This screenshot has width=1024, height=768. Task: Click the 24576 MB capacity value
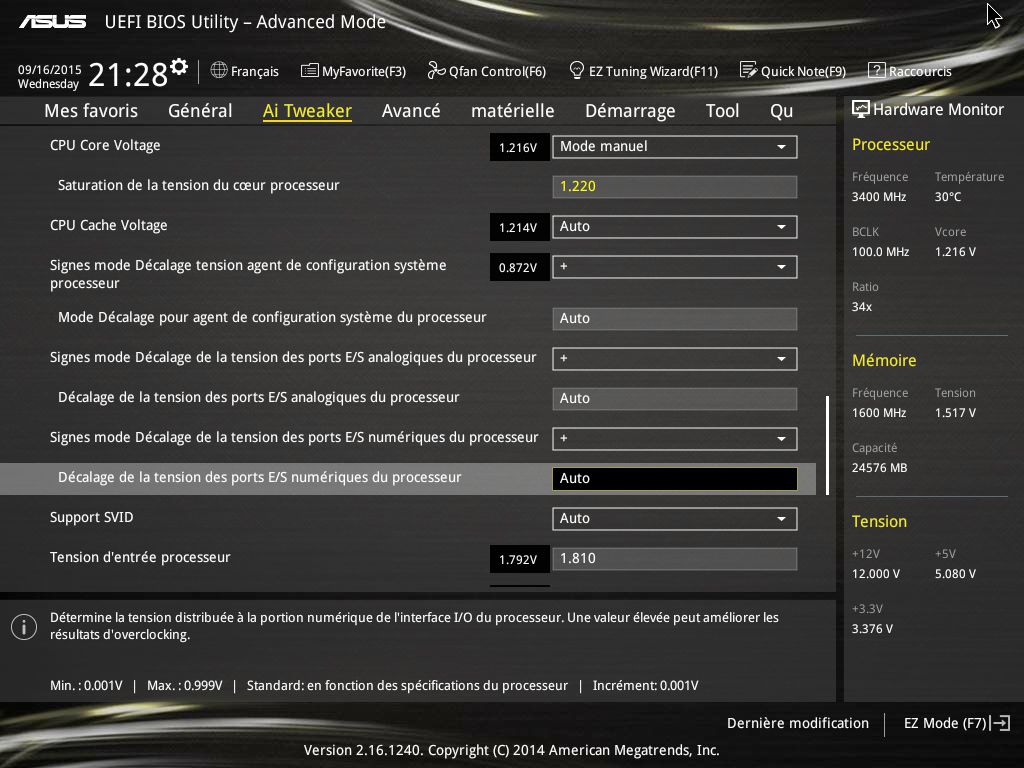point(879,468)
